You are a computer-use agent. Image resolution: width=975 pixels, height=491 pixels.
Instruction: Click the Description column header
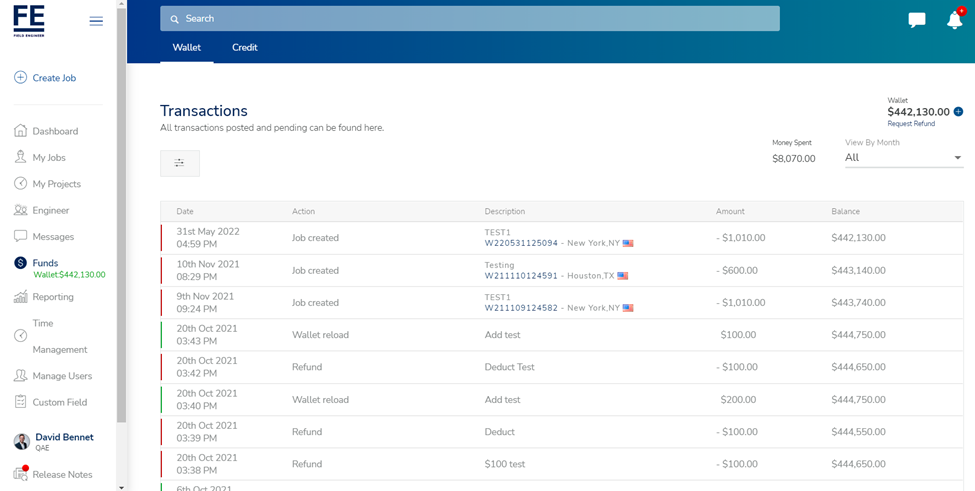(x=505, y=211)
